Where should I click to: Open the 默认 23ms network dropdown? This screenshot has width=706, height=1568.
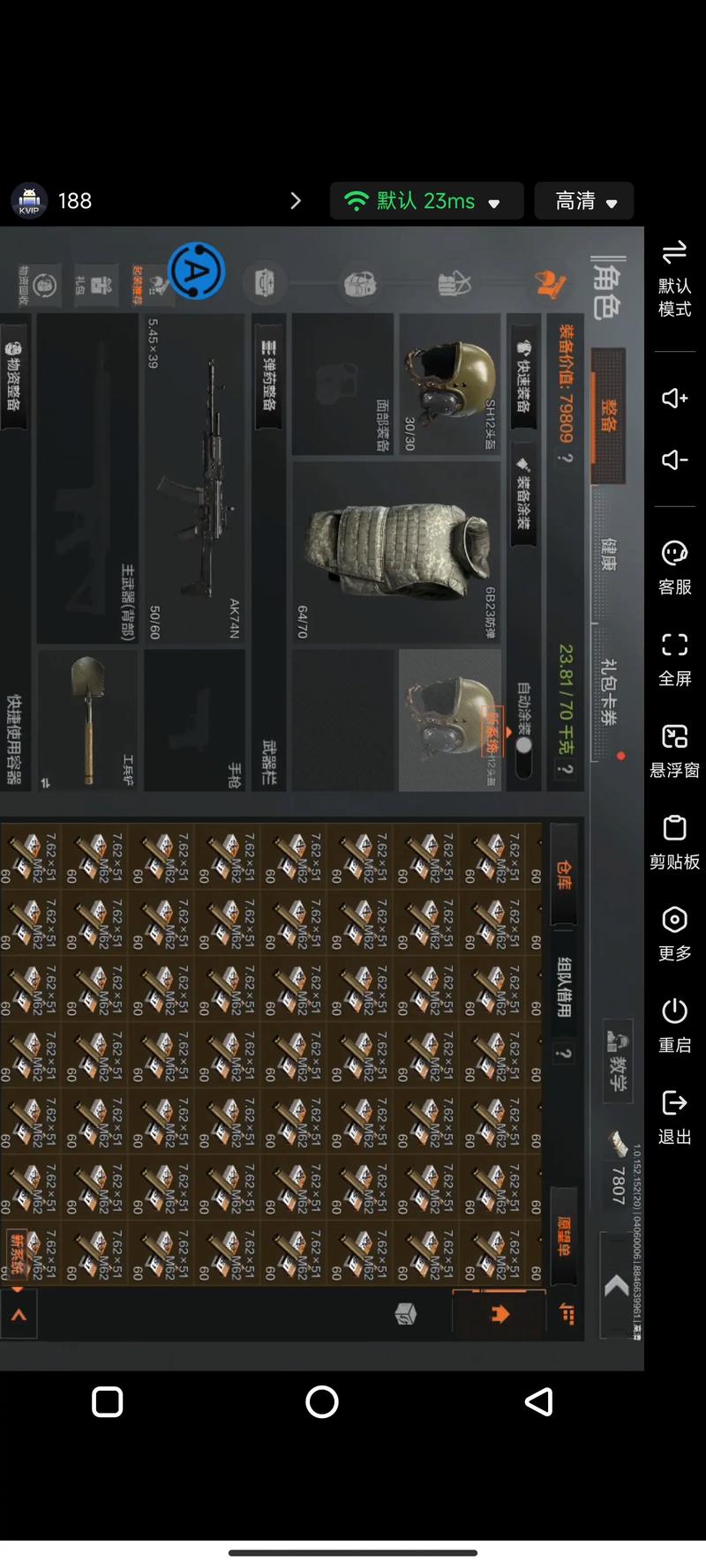pos(426,201)
